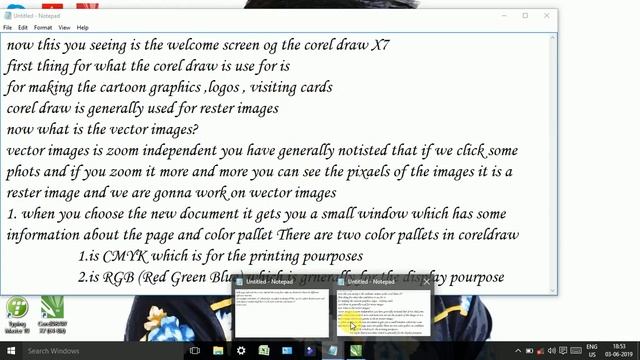Open the Excel taskbar icon
The height and width of the screenshot is (360, 640).
coord(264,351)
